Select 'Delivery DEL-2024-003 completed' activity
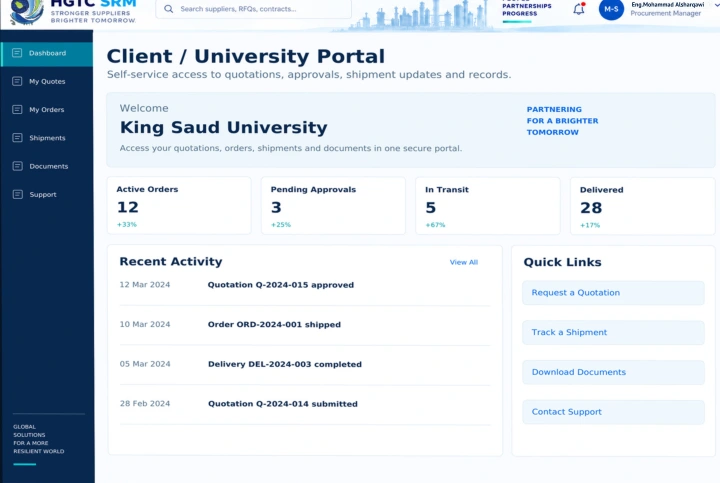This screenshot has width=720, height=483. 285,364
